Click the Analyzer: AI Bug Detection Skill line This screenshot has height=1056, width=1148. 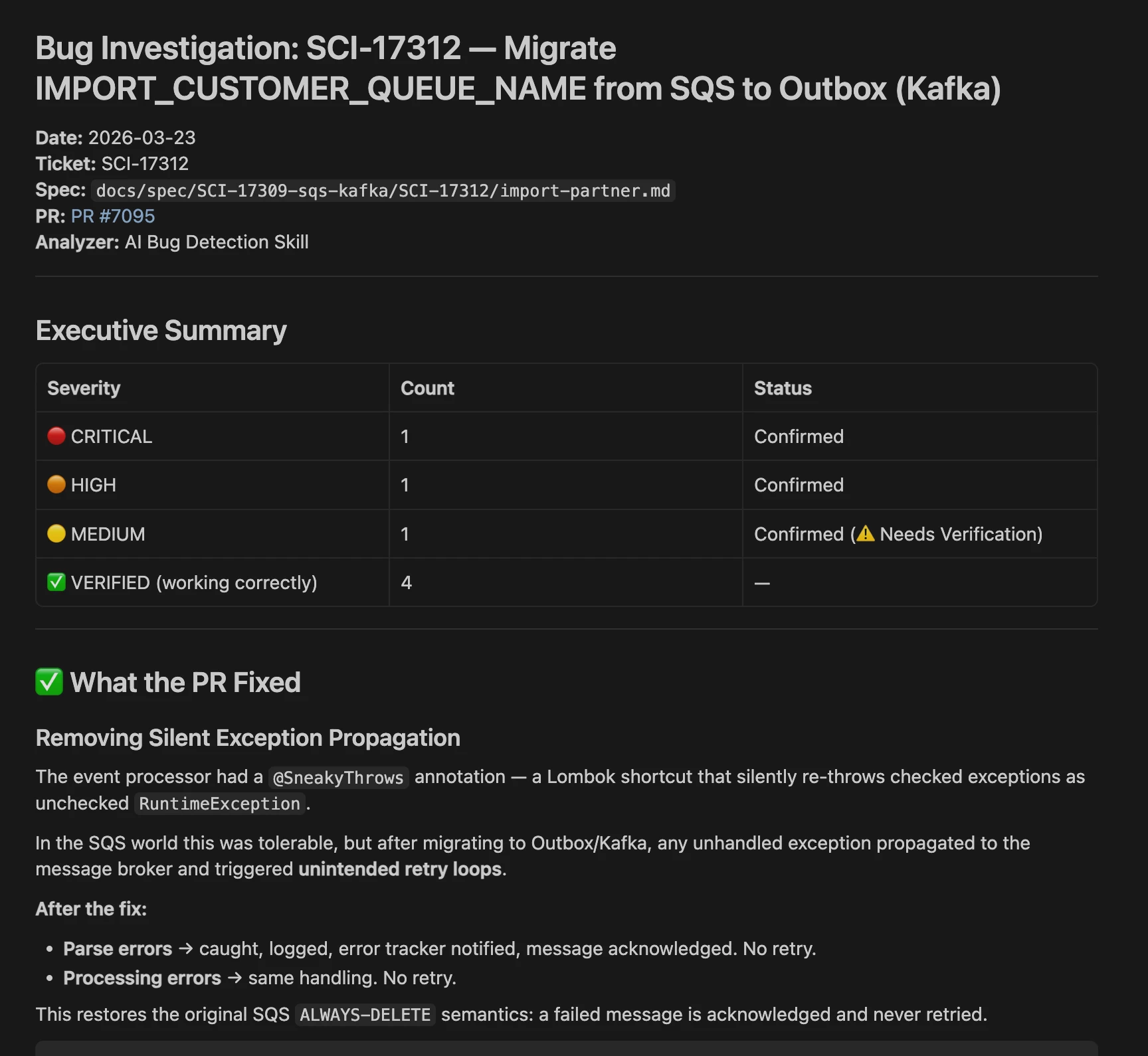172,242
